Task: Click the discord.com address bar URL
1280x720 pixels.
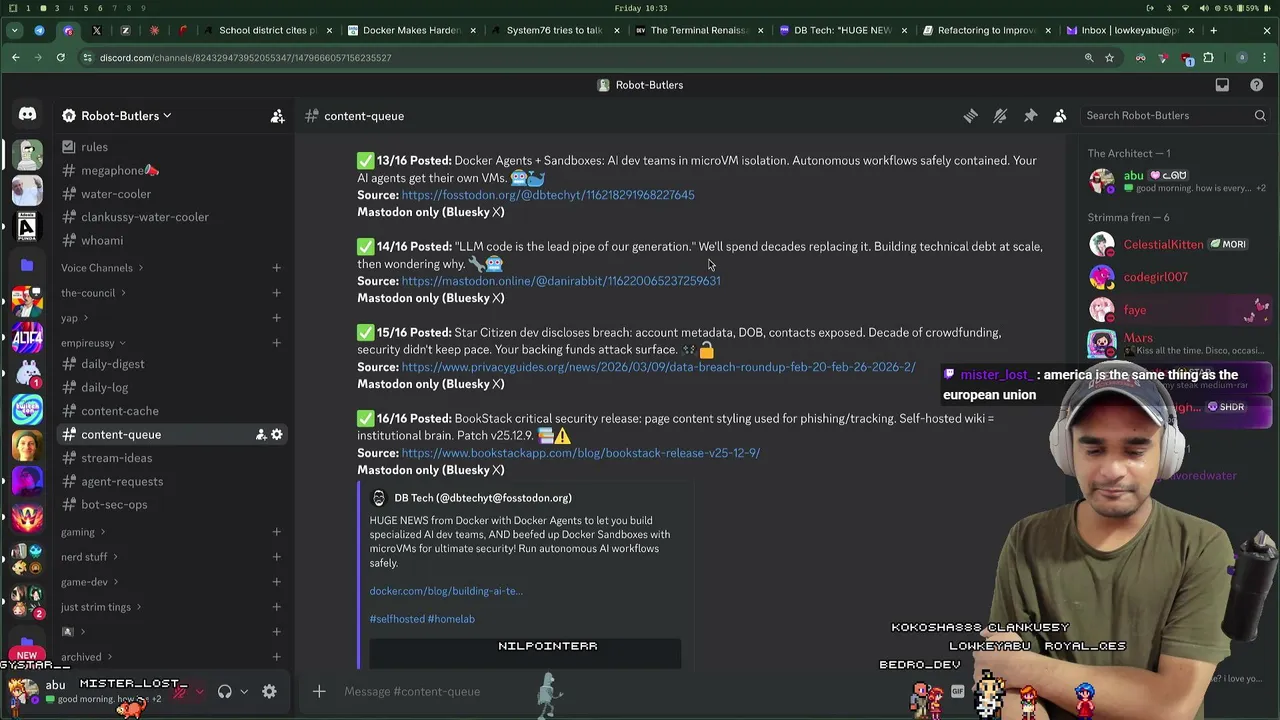Action: (245, 58)
